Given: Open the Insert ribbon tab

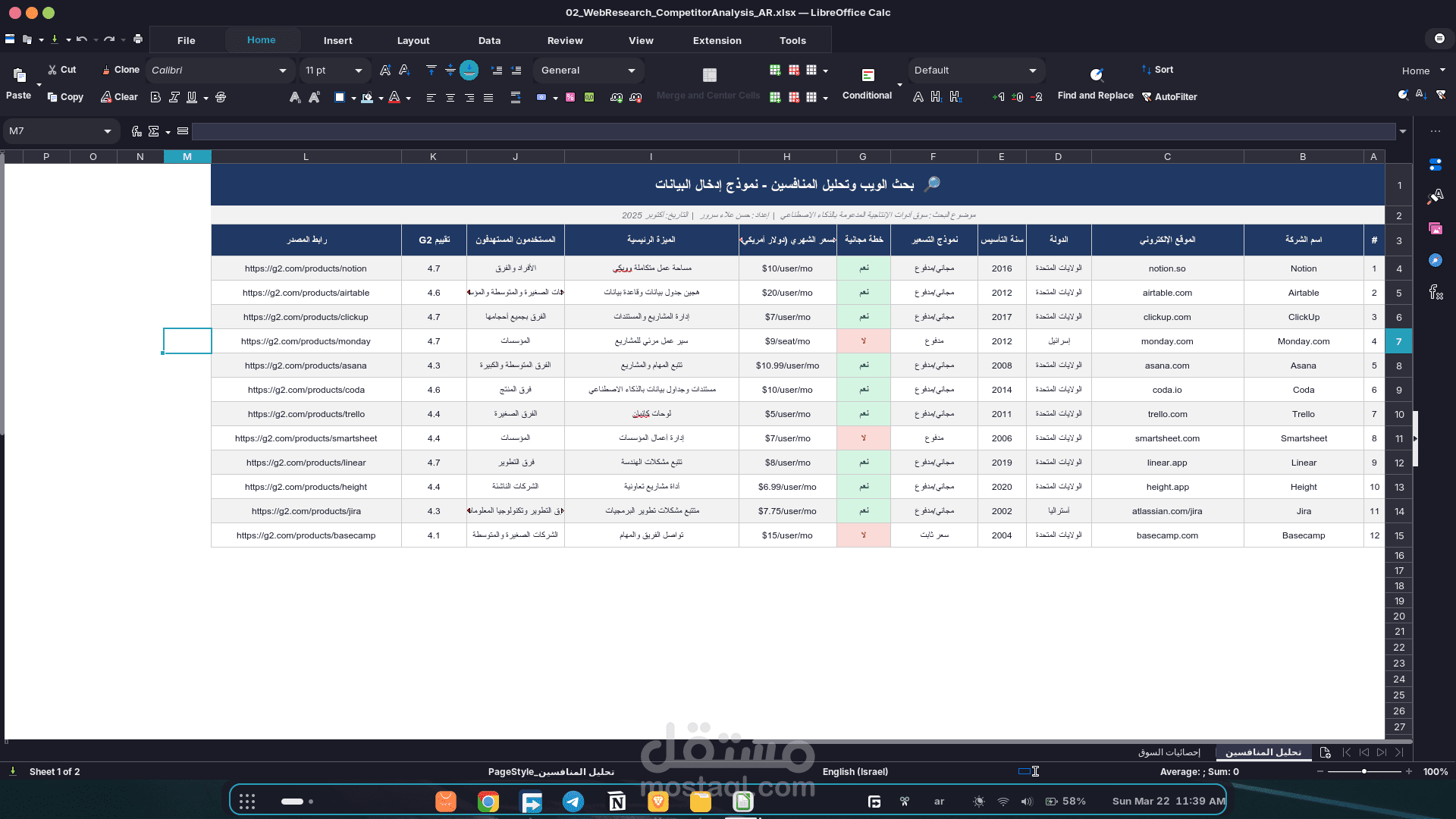Looking at the screenshot, I should pos(337,40).
